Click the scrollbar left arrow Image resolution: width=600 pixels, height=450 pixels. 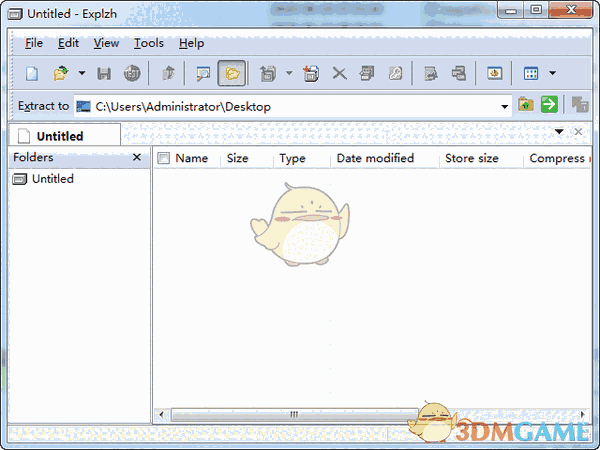click(161, 414)
